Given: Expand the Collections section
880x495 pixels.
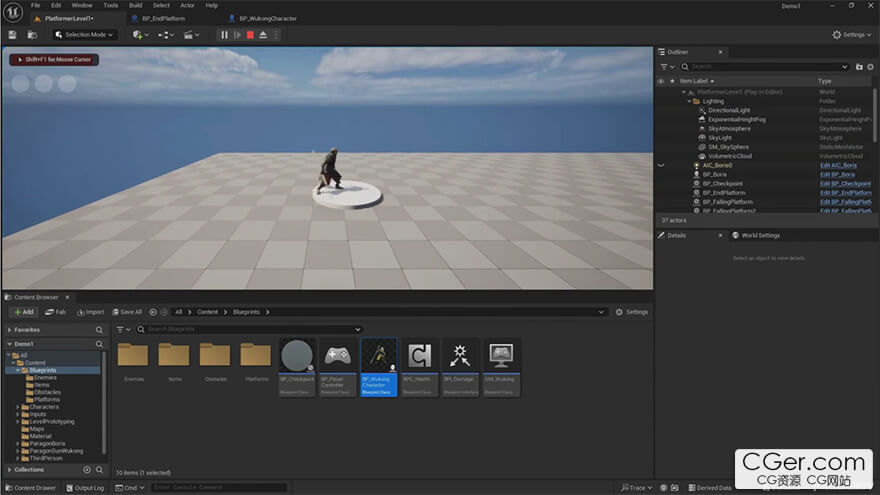Looking at the screenshot, I should tap(10, 470).
